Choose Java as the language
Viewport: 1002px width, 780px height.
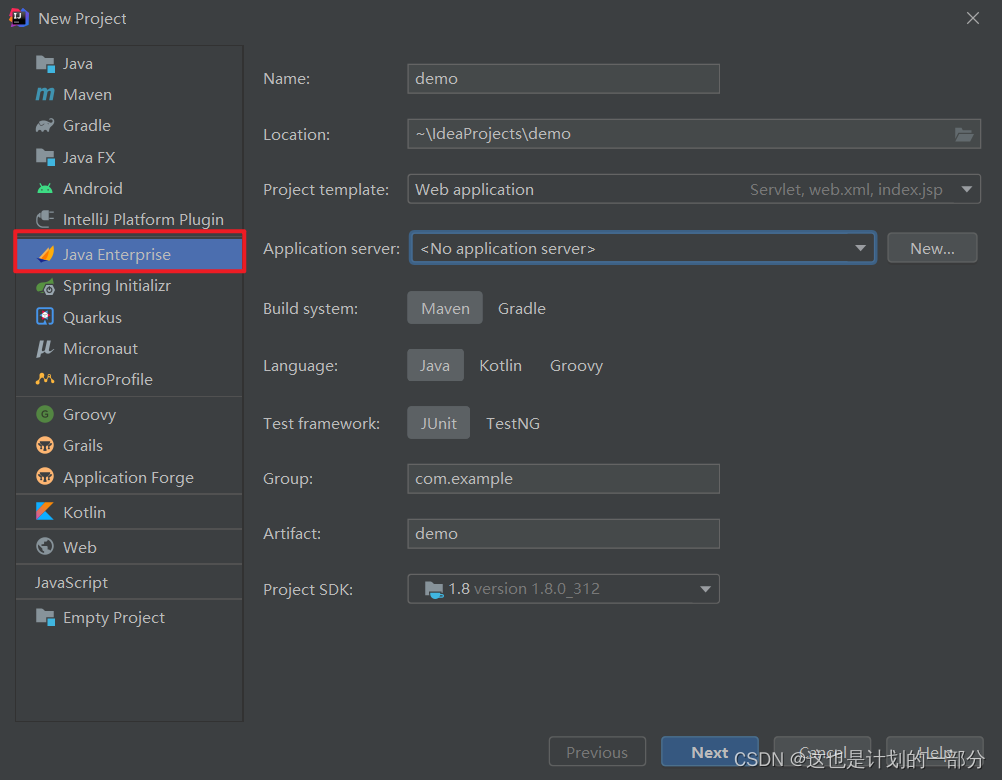click(x=435, y=365)
